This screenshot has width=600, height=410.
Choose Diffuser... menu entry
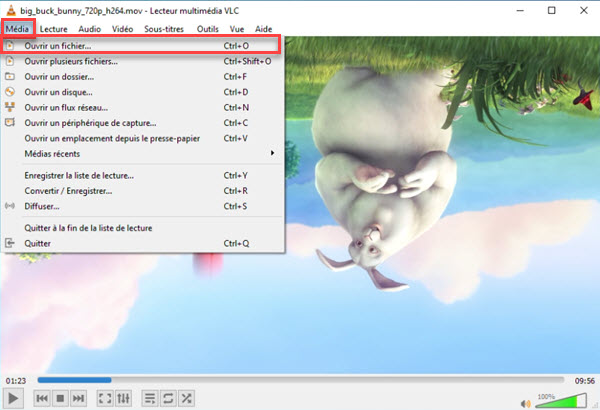tap(142, 206)
